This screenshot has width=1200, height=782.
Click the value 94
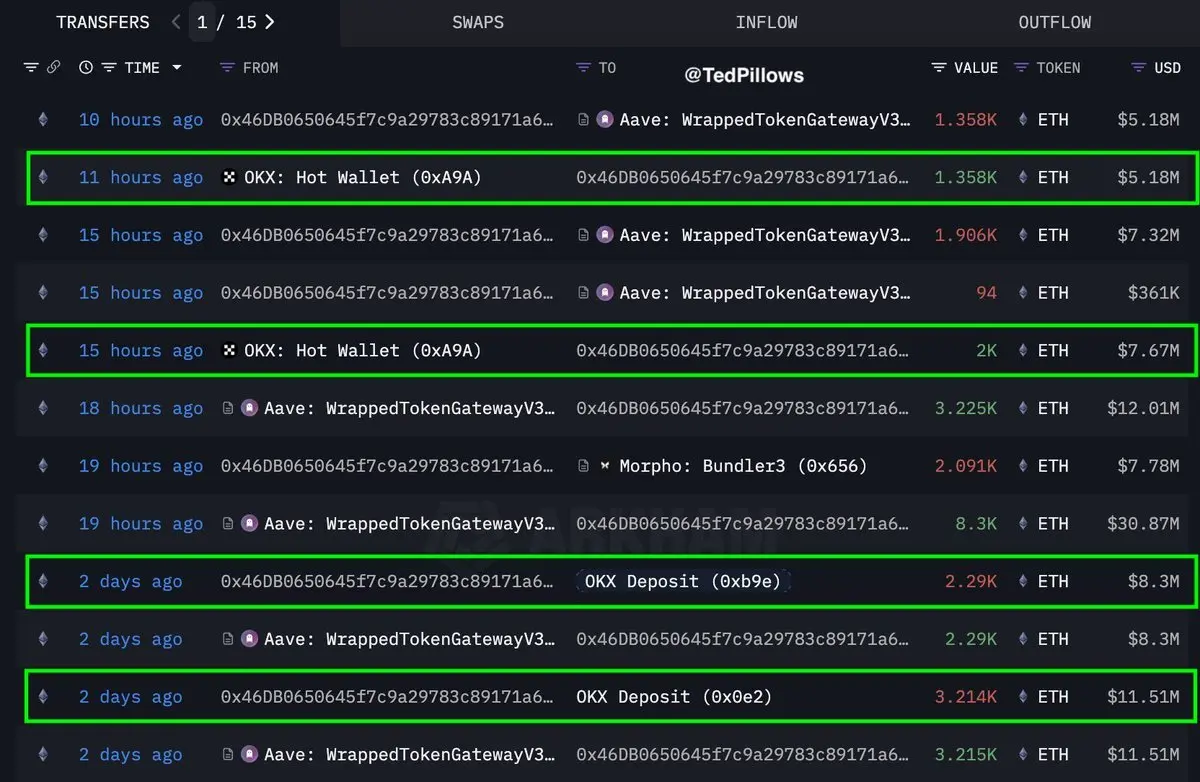click(x=987, y=293)
